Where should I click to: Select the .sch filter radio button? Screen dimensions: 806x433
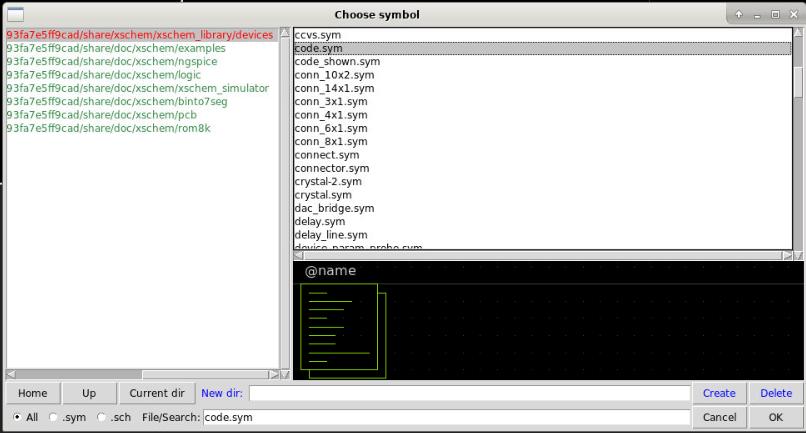[x=101, y=417]
